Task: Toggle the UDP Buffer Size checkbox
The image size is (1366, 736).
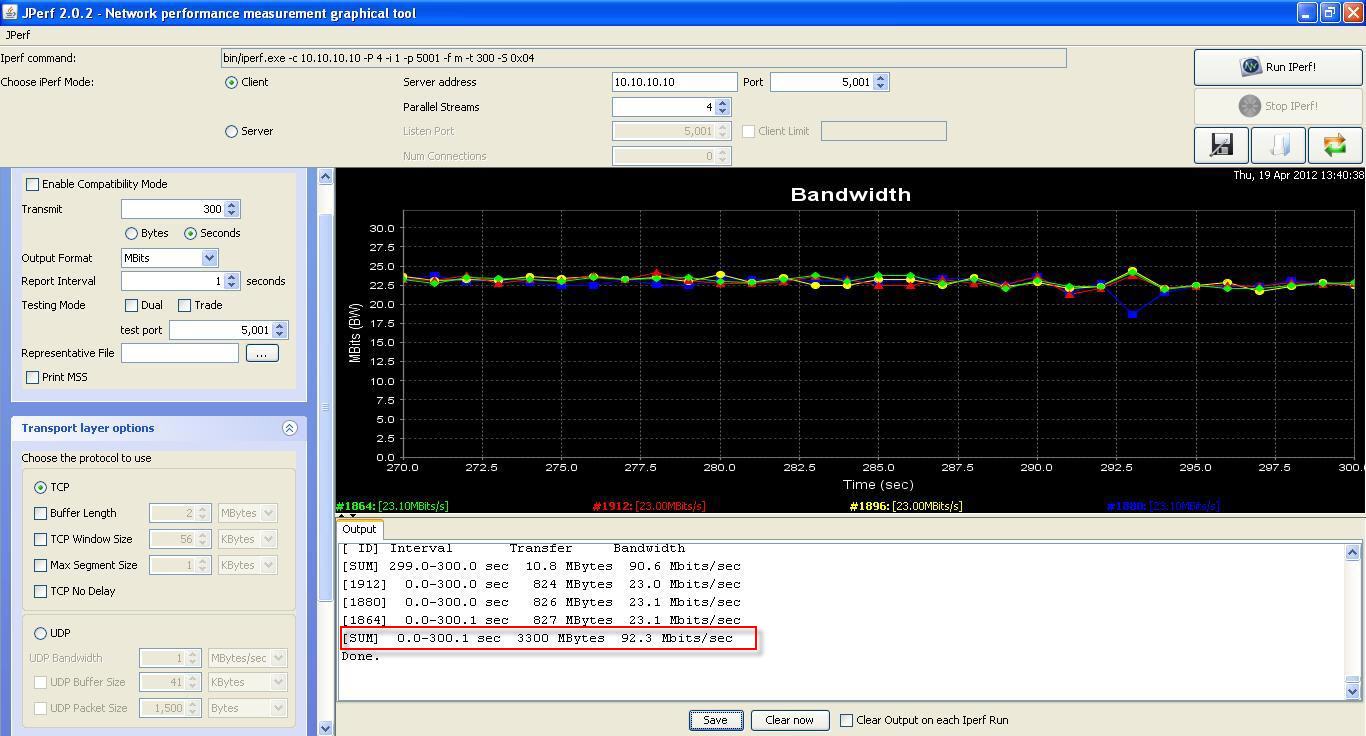Action: (x=41, y=682)
